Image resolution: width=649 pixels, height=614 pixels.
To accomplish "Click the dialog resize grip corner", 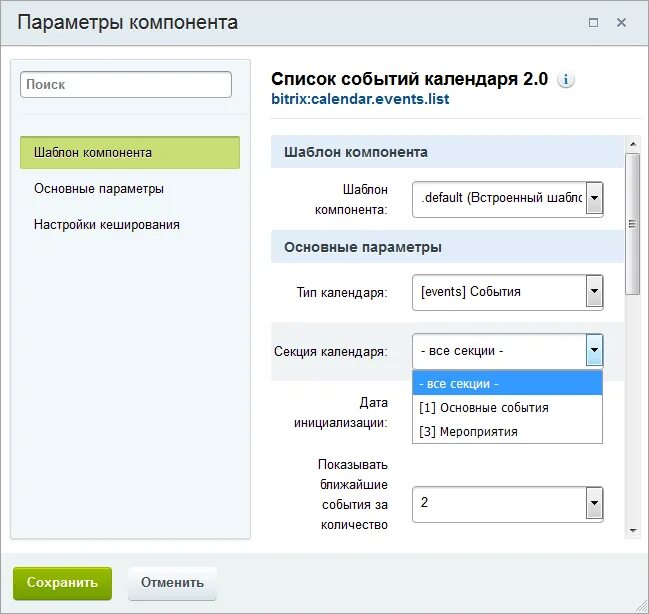I will pyautogui.click(x=641, y=606).
